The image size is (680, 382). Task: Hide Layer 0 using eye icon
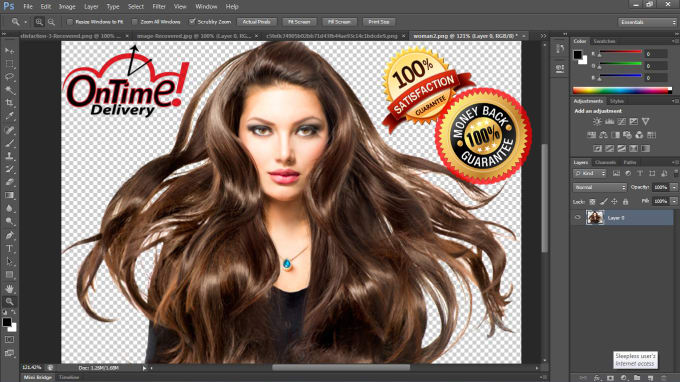pyautogui.click(x=578, y=218)
